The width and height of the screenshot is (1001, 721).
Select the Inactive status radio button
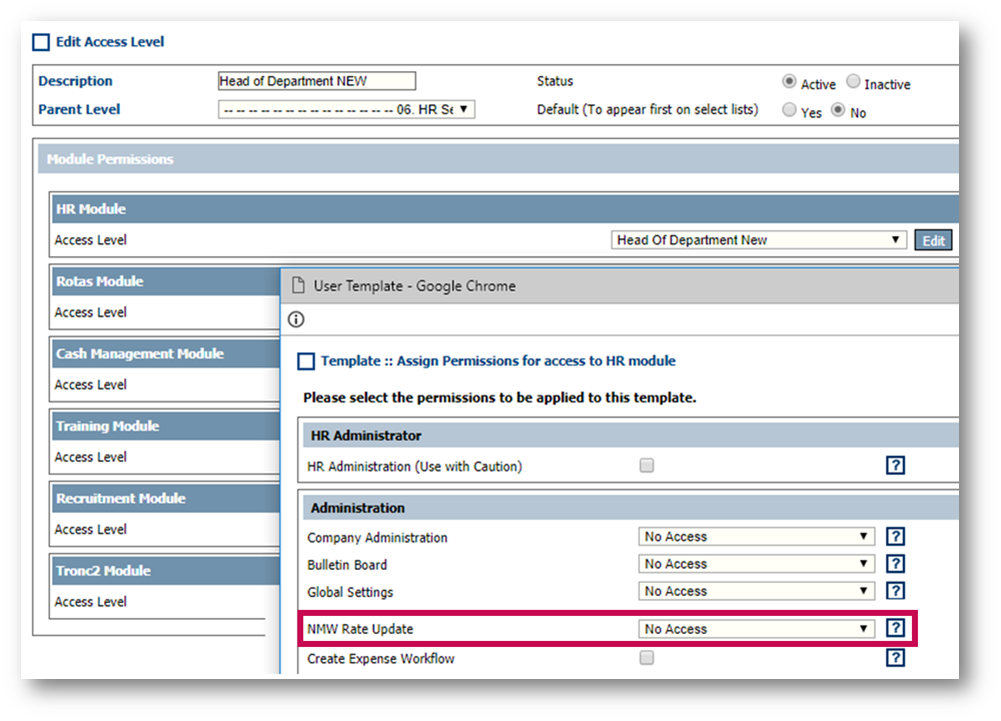click(x=853, y=82)
